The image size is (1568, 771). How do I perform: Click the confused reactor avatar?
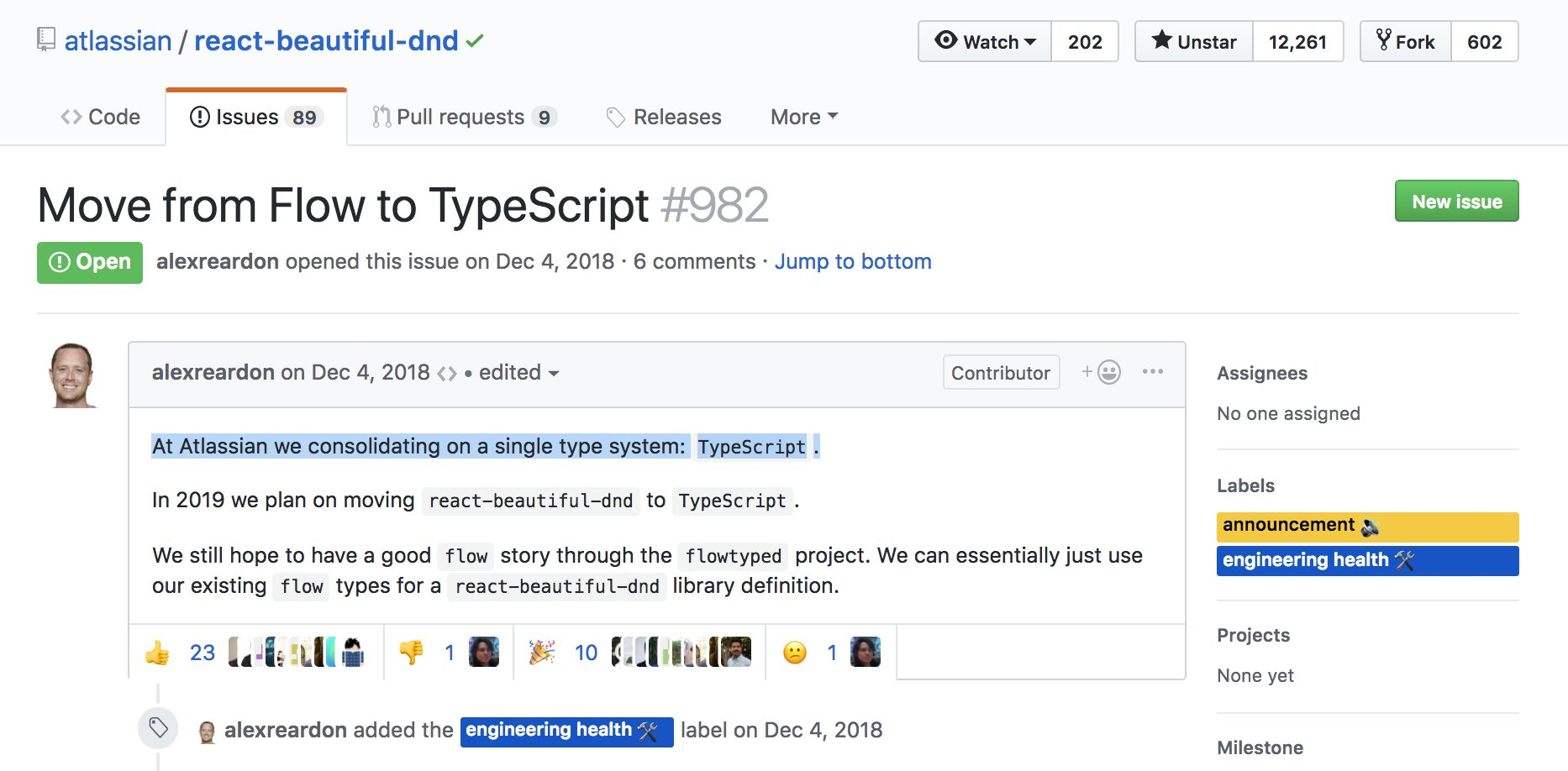pos(866,652)
